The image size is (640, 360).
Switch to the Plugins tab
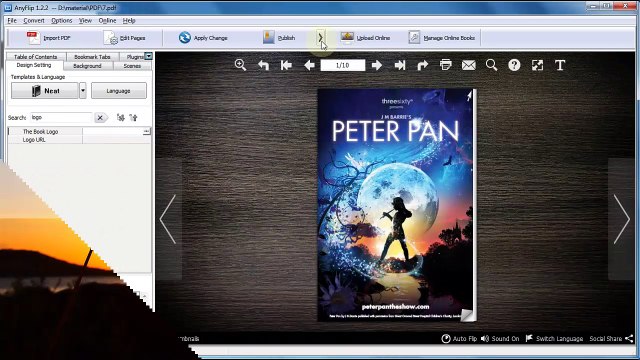(133, 57)
